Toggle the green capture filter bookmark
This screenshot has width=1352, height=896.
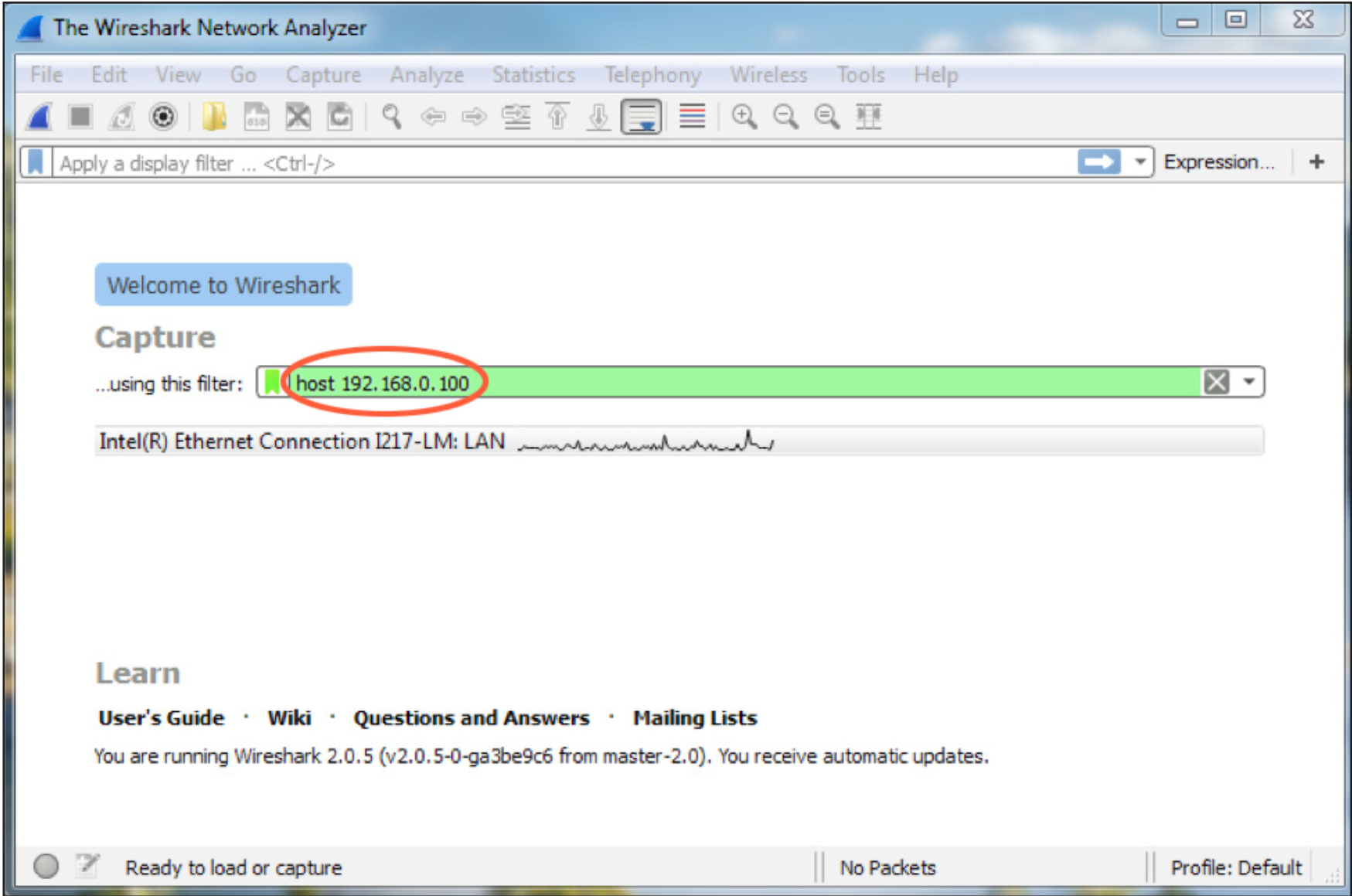pos(271,382)
